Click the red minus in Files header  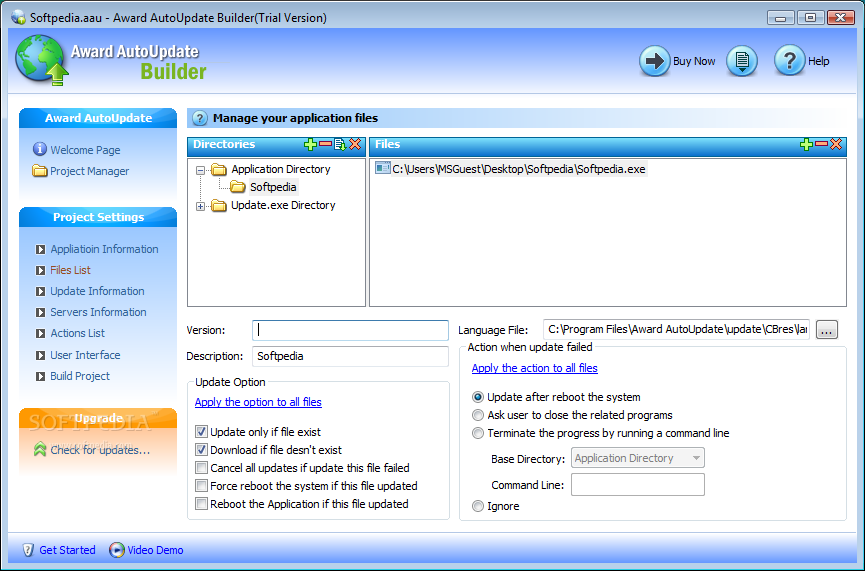pyautogui.click(x=821, y=144)
